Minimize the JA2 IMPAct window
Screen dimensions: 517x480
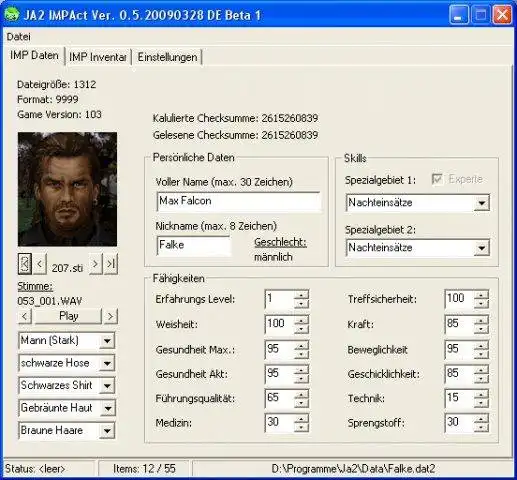pos(458,15)
